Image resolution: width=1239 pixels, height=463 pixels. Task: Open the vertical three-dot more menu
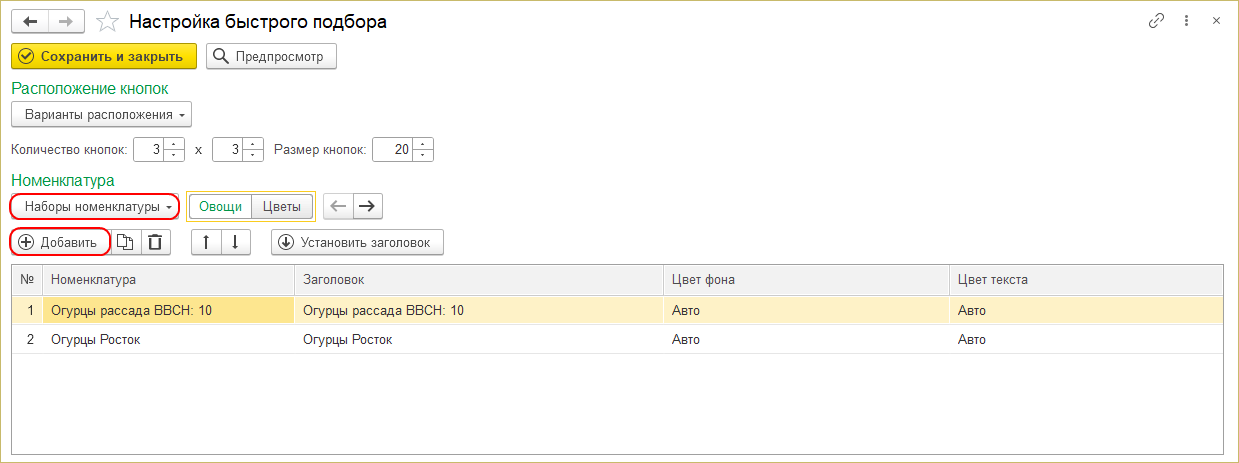1186,21
